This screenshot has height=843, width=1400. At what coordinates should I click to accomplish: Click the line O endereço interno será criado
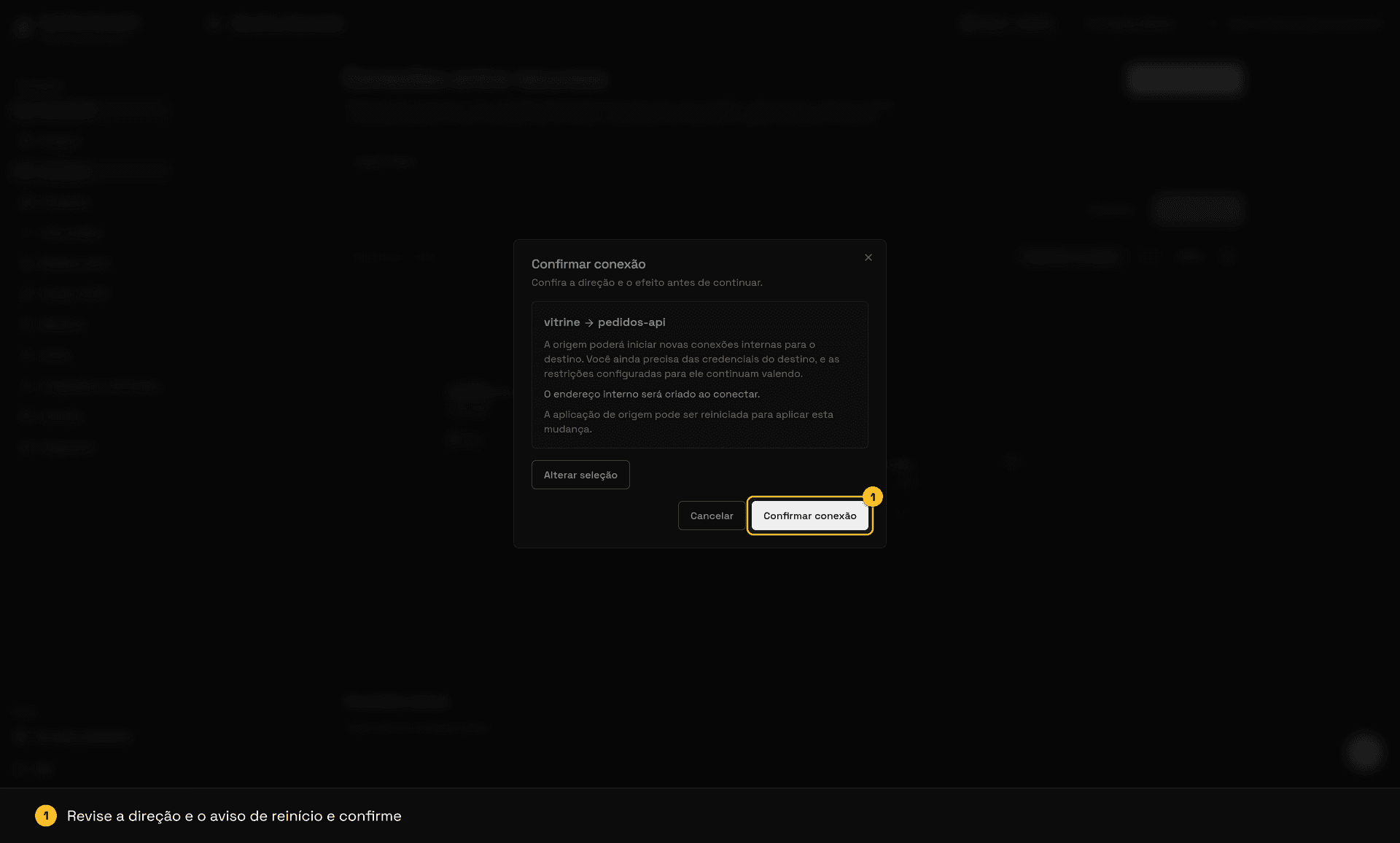[652, 394]
